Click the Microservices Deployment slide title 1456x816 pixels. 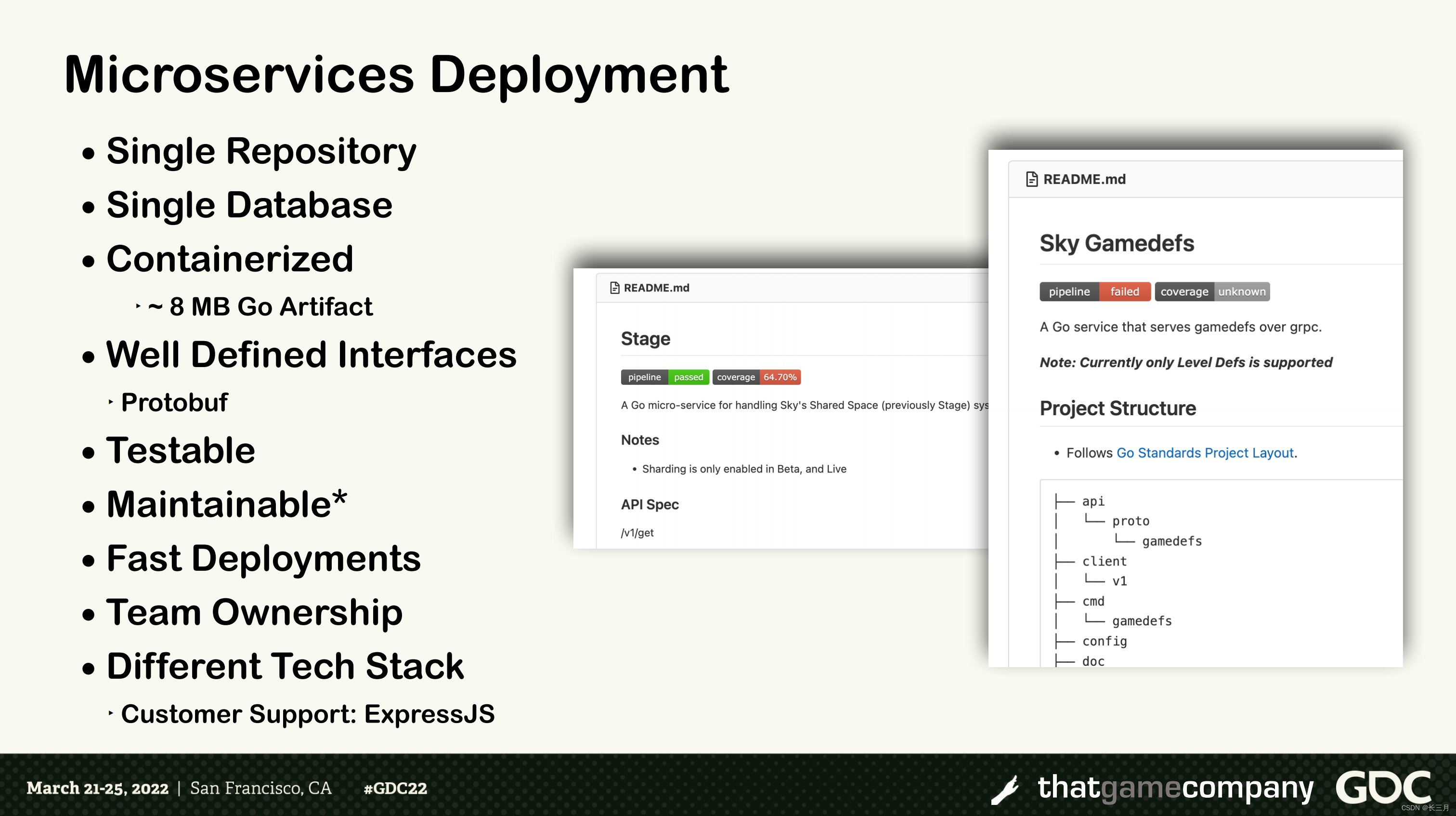tap(396, 75)
